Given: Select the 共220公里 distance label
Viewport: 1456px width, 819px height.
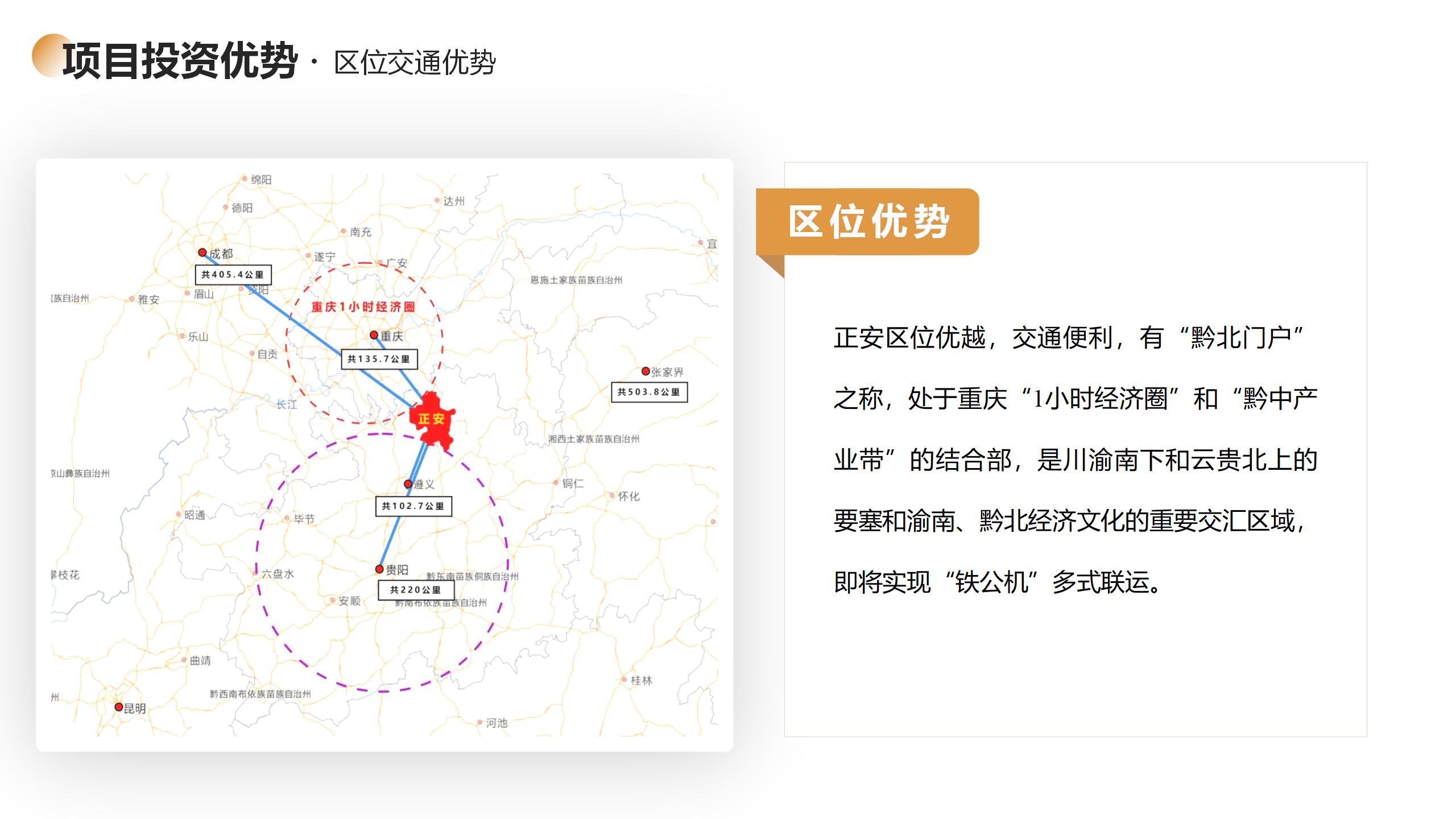Looking at the screenshot, I should click(416, 590).
